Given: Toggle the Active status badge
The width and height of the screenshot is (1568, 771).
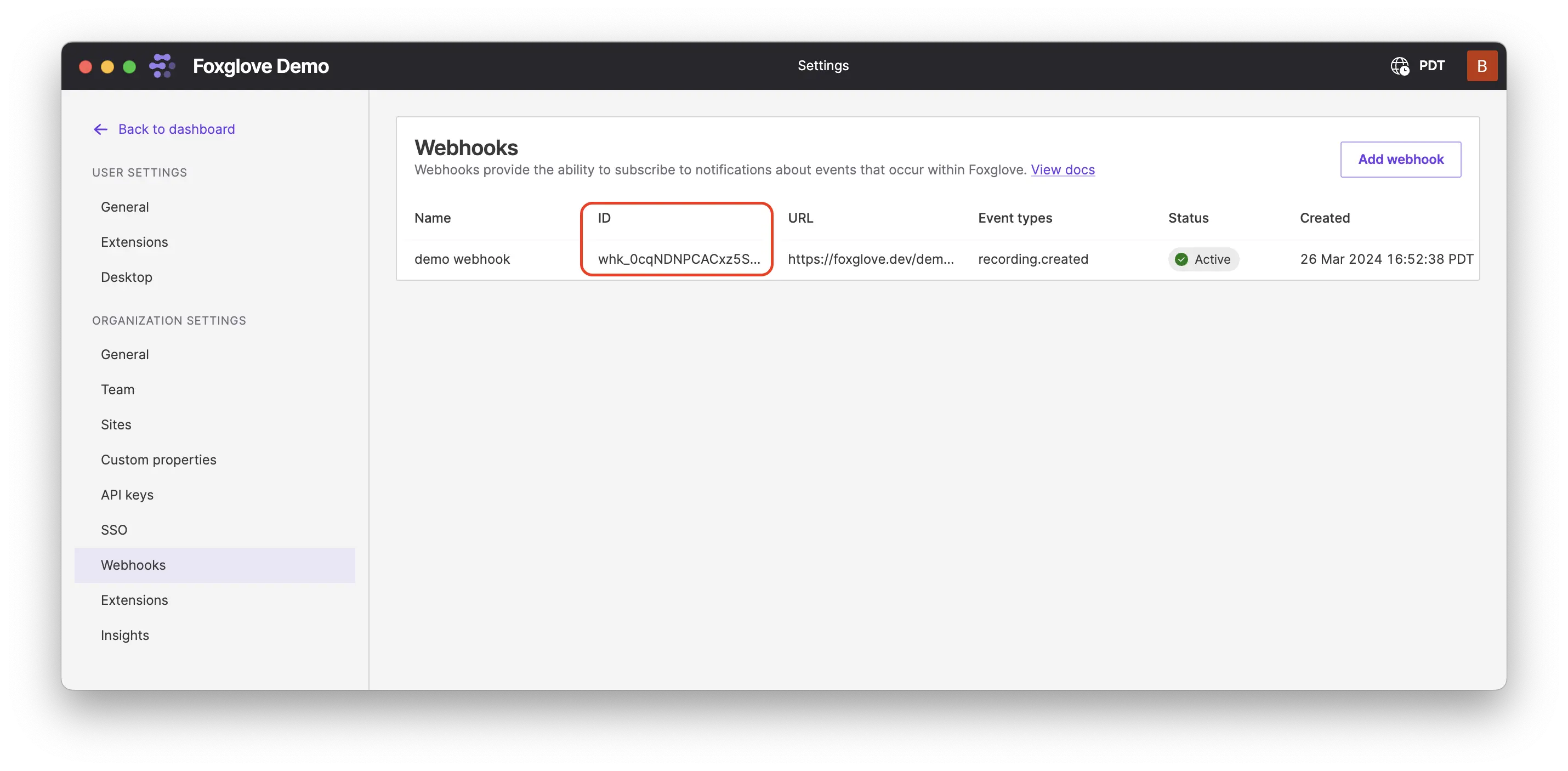Looking at the screenshot, I should click(x=1204, y=259).
